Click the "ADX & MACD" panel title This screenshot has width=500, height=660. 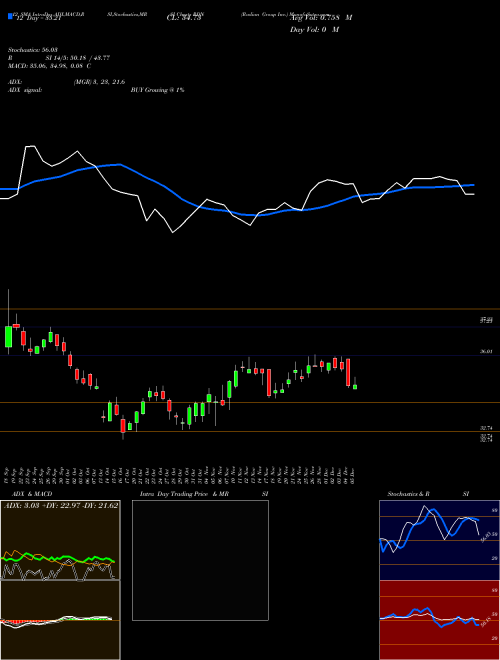click(32, 494)
